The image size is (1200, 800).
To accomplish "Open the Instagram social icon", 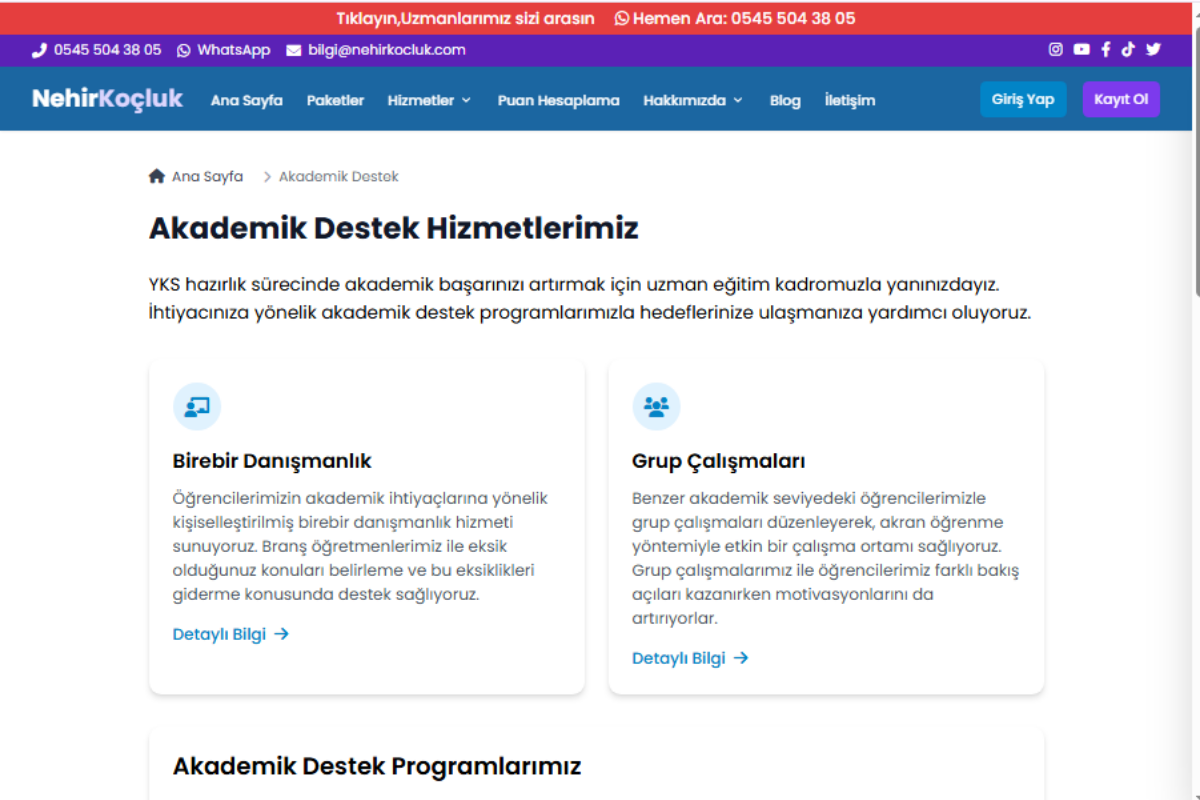I will click(x=1055, y=49).
